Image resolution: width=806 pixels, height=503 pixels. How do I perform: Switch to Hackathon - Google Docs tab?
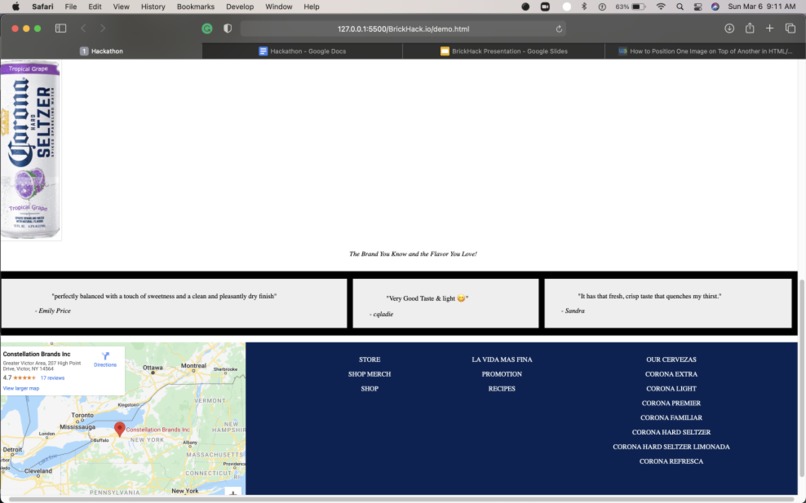click(302, 51)
